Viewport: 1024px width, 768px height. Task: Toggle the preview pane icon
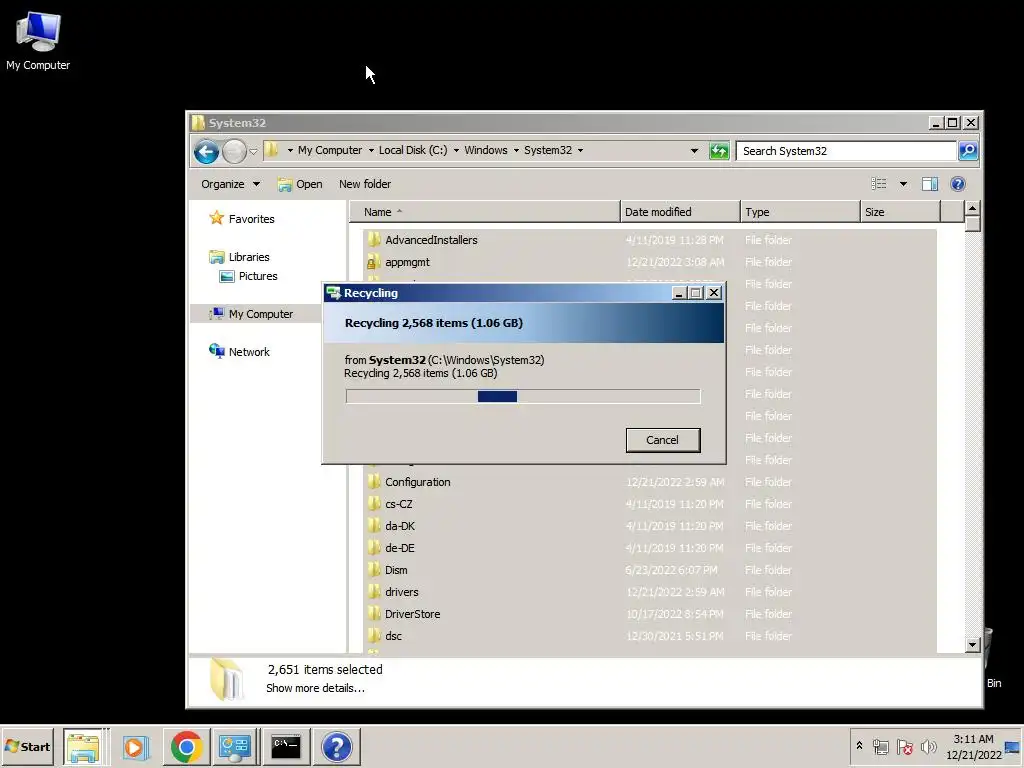(x=930, y=184)
